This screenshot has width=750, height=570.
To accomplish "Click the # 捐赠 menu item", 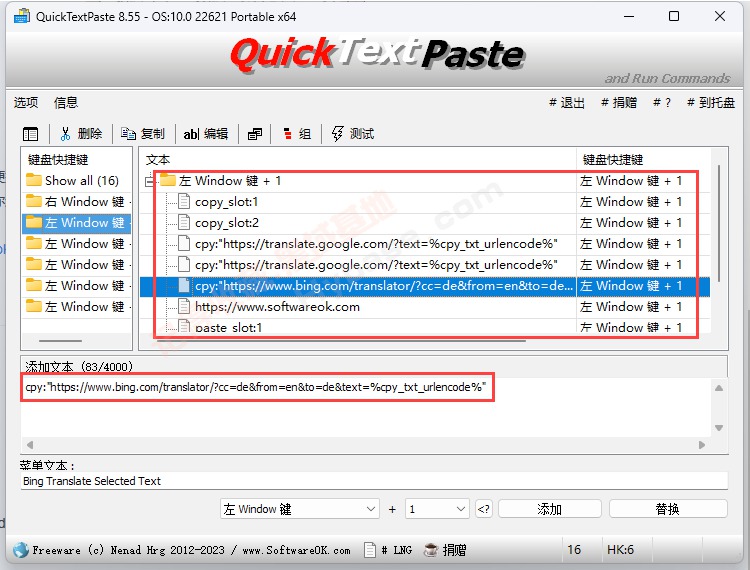I will 618,103.
